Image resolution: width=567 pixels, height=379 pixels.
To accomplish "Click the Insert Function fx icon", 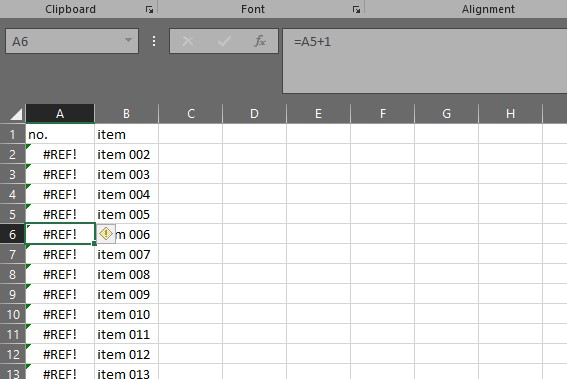I will [x=260, y=41].
